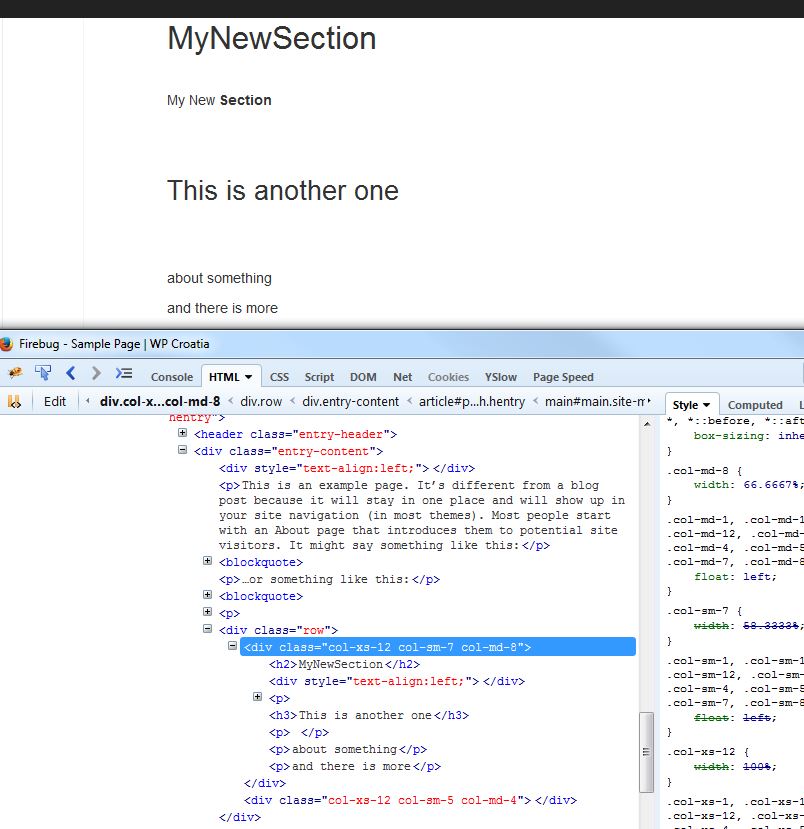Switch to the DOM tab
Screen dimensions: 804x829
tap(363, 377)
